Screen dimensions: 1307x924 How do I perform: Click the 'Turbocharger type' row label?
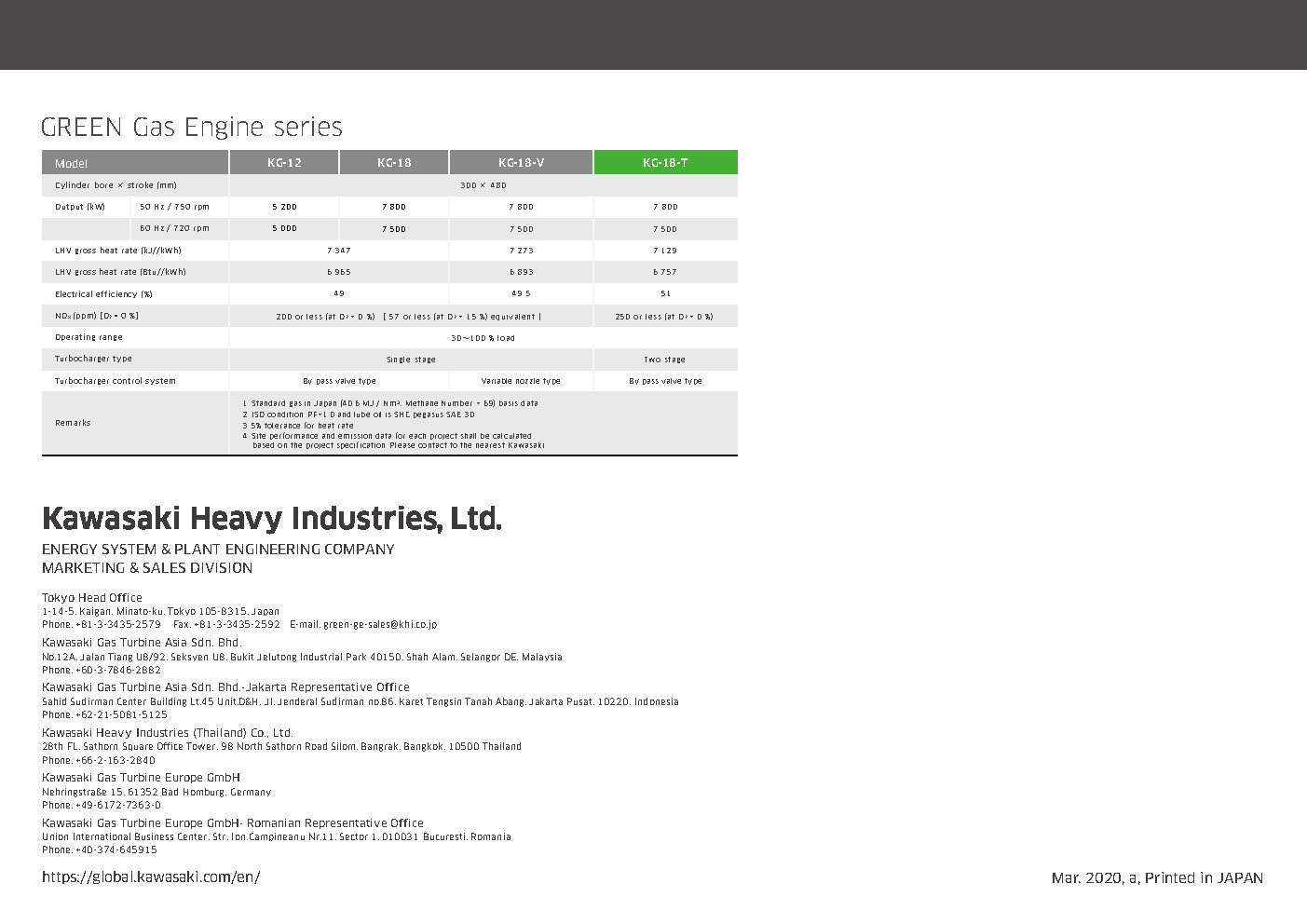click(x=93, y=359)
